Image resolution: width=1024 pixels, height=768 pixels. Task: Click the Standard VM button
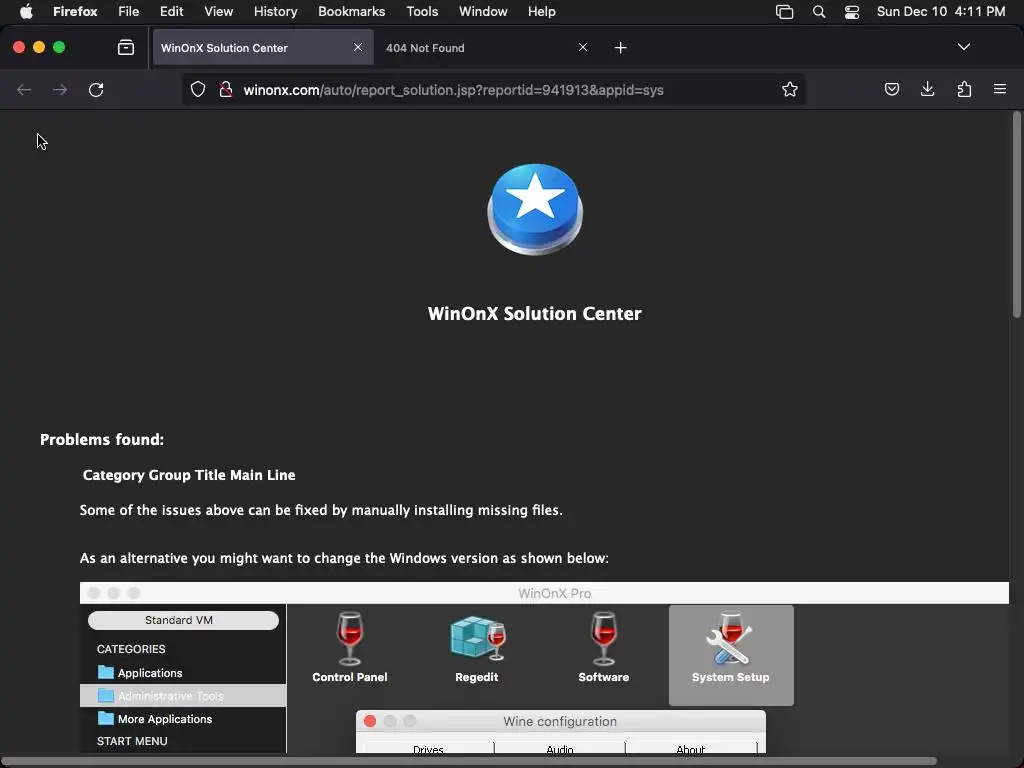tap(184, 620)
